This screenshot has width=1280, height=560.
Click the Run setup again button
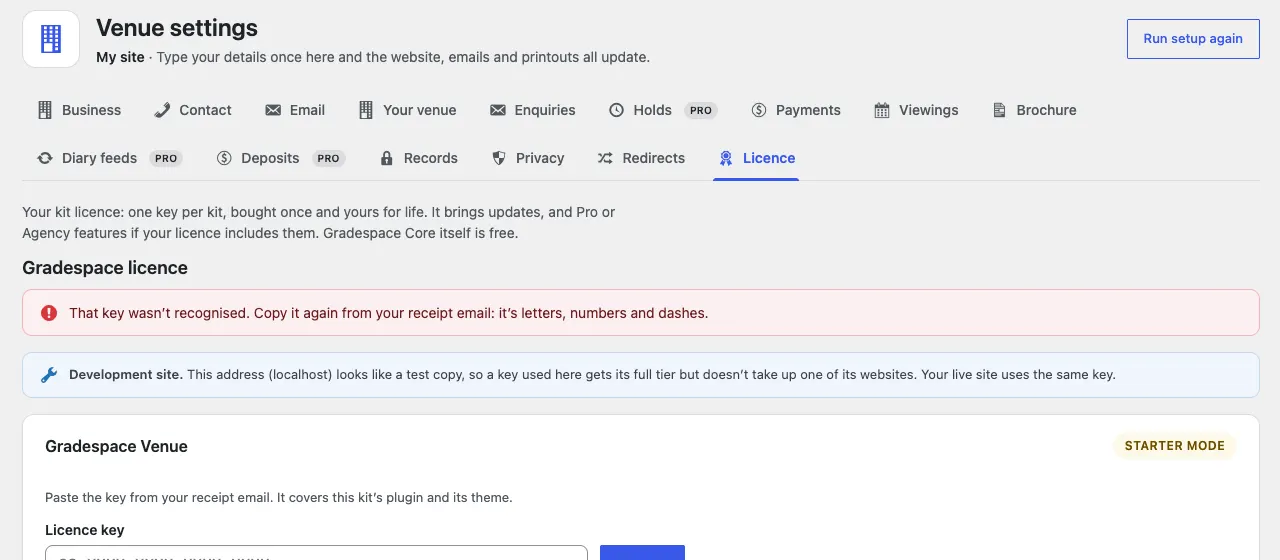1193,39
